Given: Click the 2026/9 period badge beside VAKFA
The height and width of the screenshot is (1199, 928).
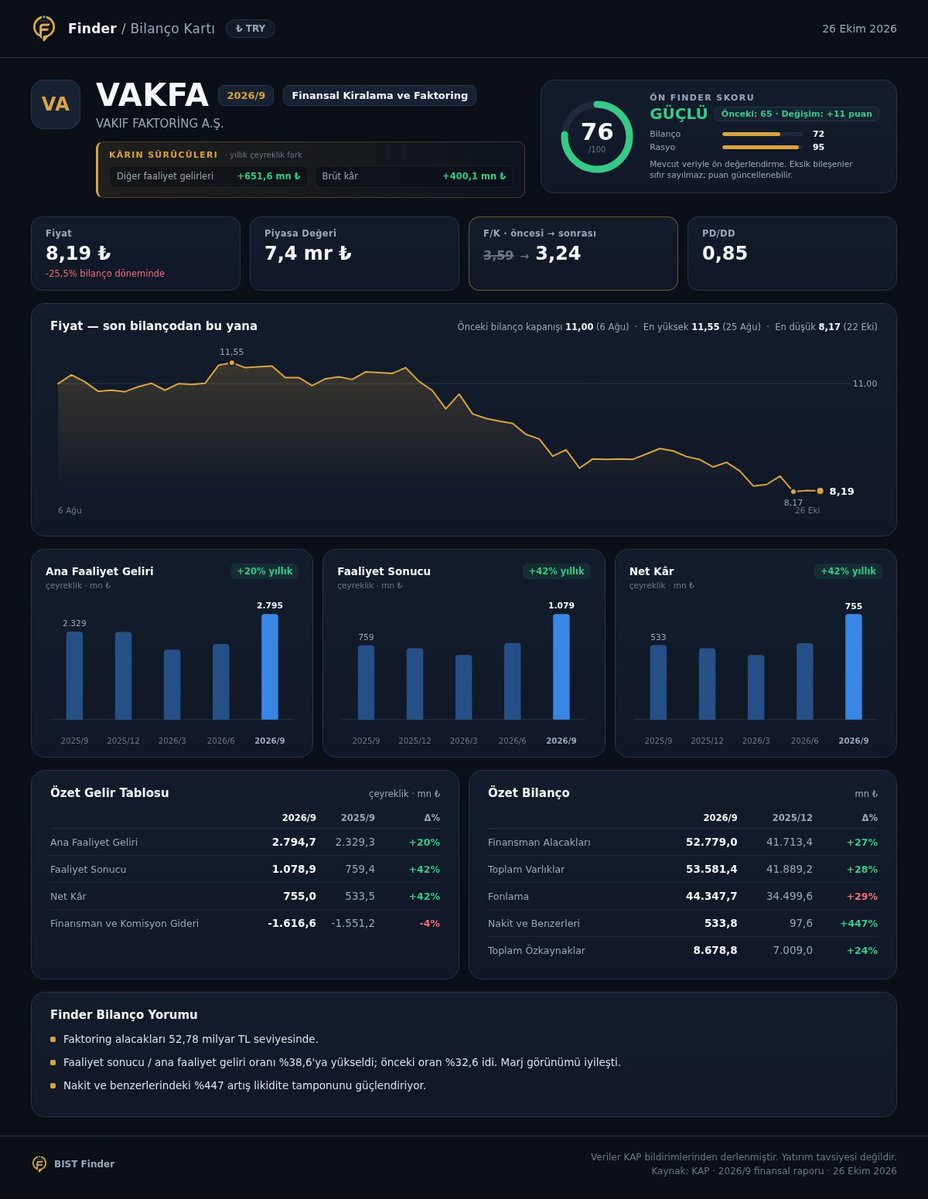Looking at the screenshot, I should tap(245, 96).
